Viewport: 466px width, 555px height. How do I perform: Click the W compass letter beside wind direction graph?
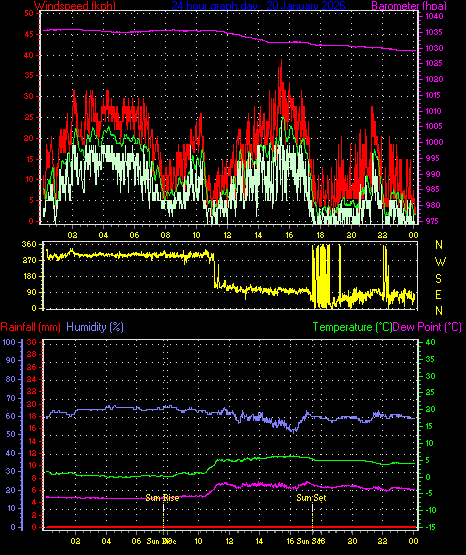[x=440, y=262]
